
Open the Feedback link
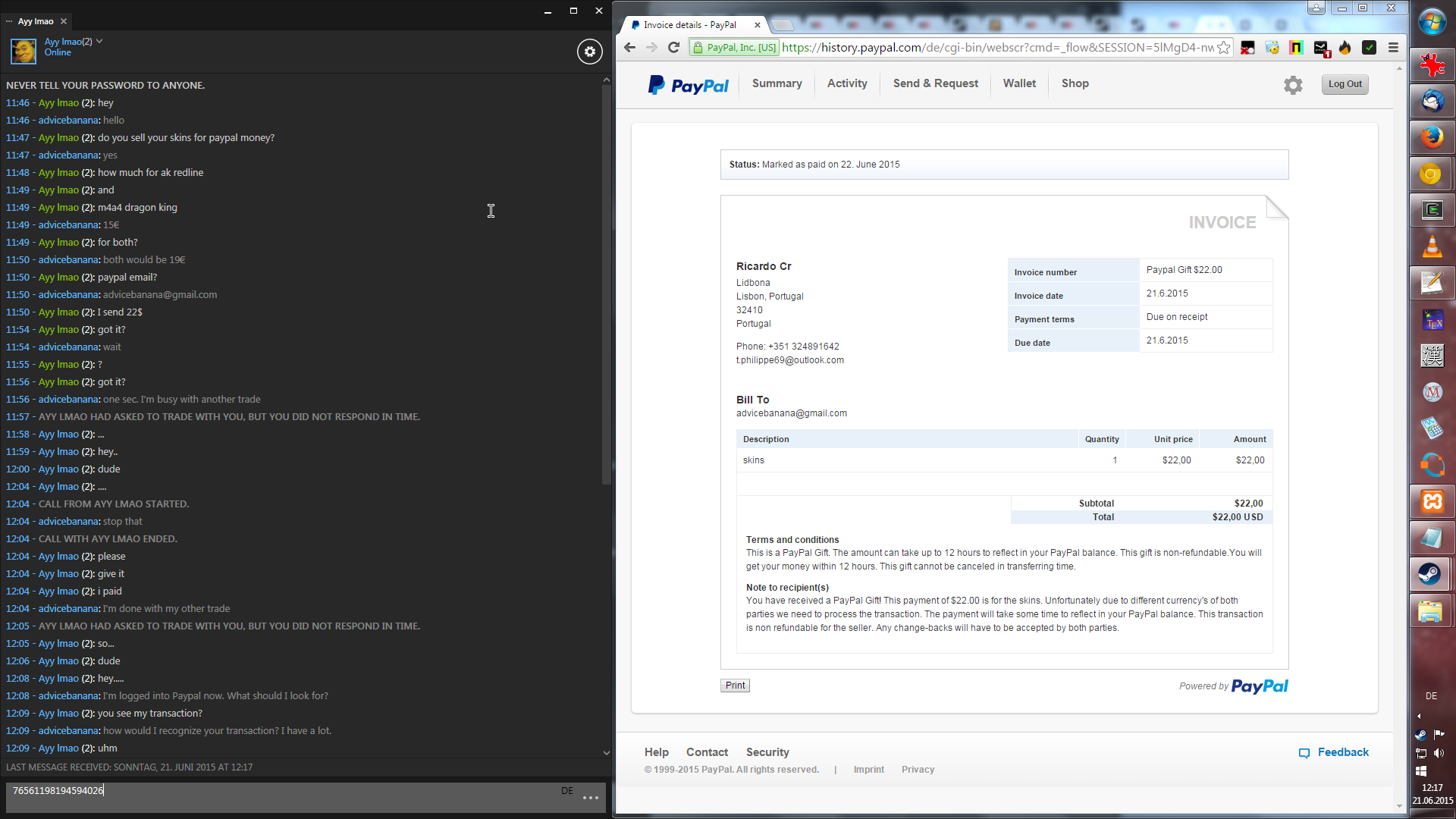pyautogui.click(x=1342, y=752)
